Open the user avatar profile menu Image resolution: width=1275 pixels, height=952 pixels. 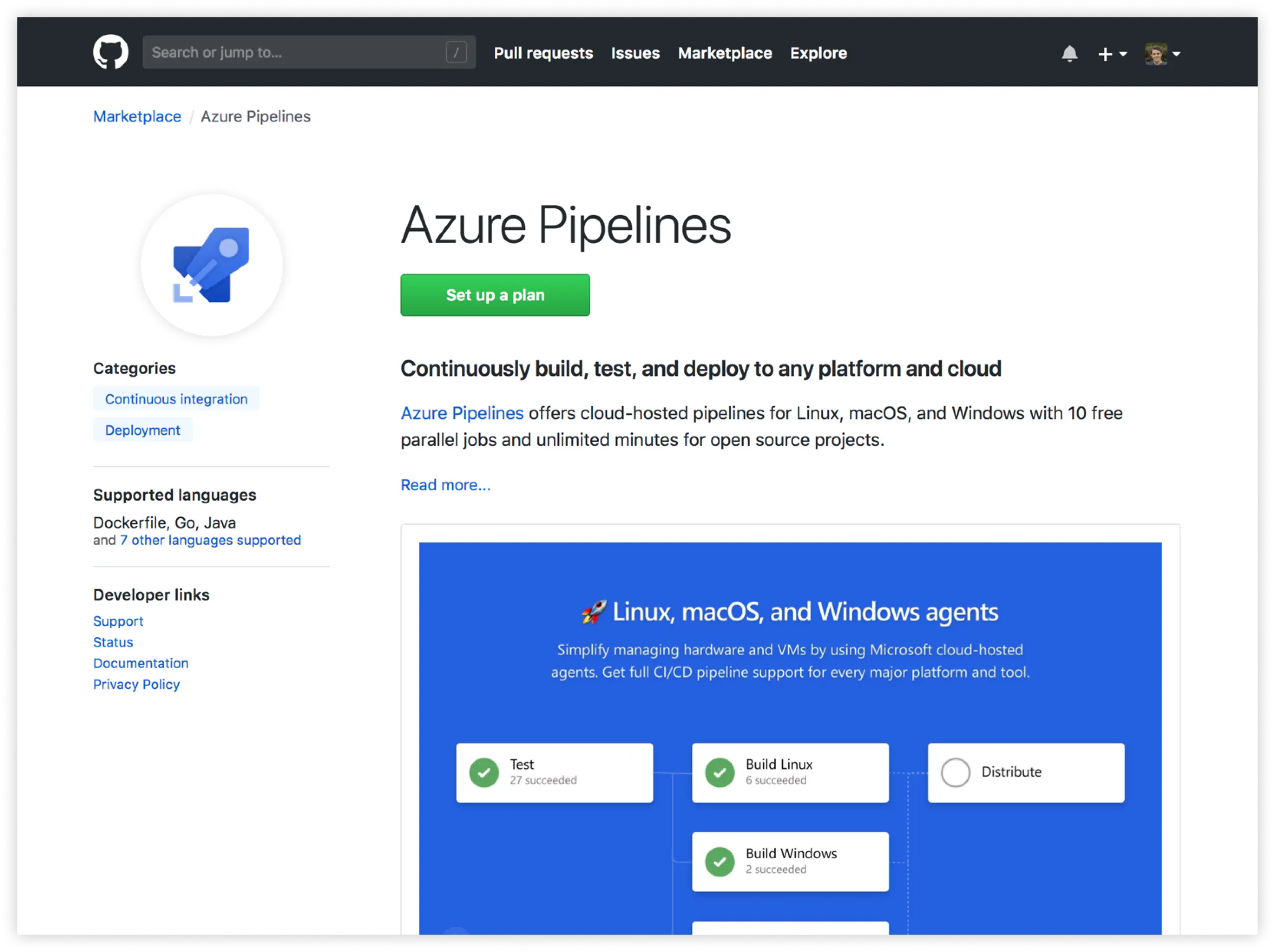point(1161,54)
